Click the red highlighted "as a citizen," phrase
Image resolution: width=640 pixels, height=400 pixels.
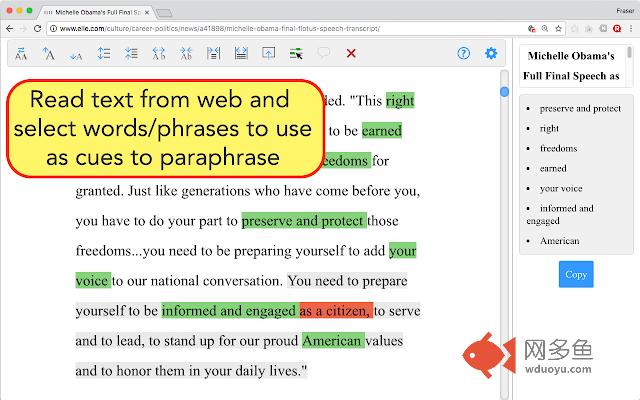tap(335, 311)
